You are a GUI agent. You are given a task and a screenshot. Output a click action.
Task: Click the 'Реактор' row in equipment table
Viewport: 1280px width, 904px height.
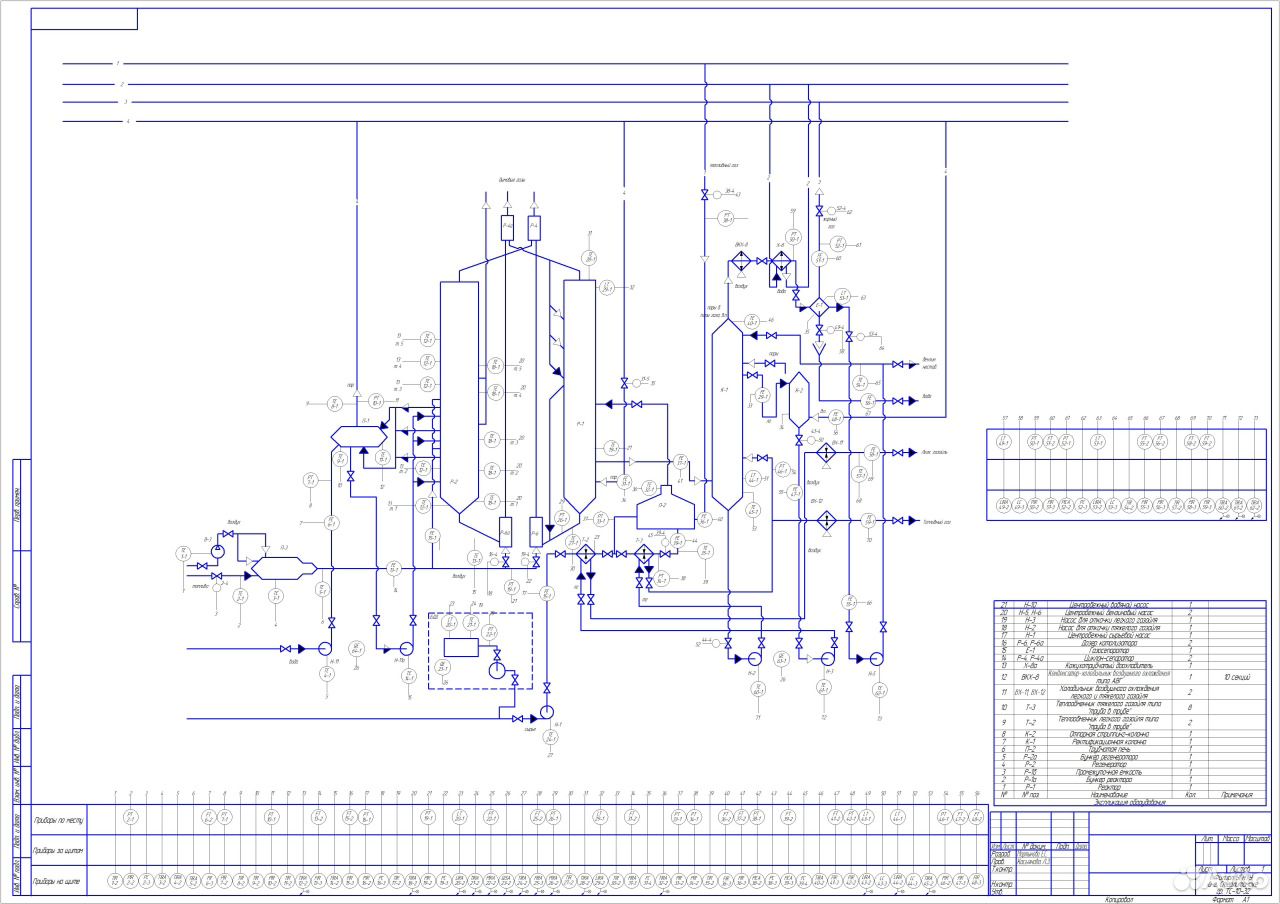coord(1130,787)
